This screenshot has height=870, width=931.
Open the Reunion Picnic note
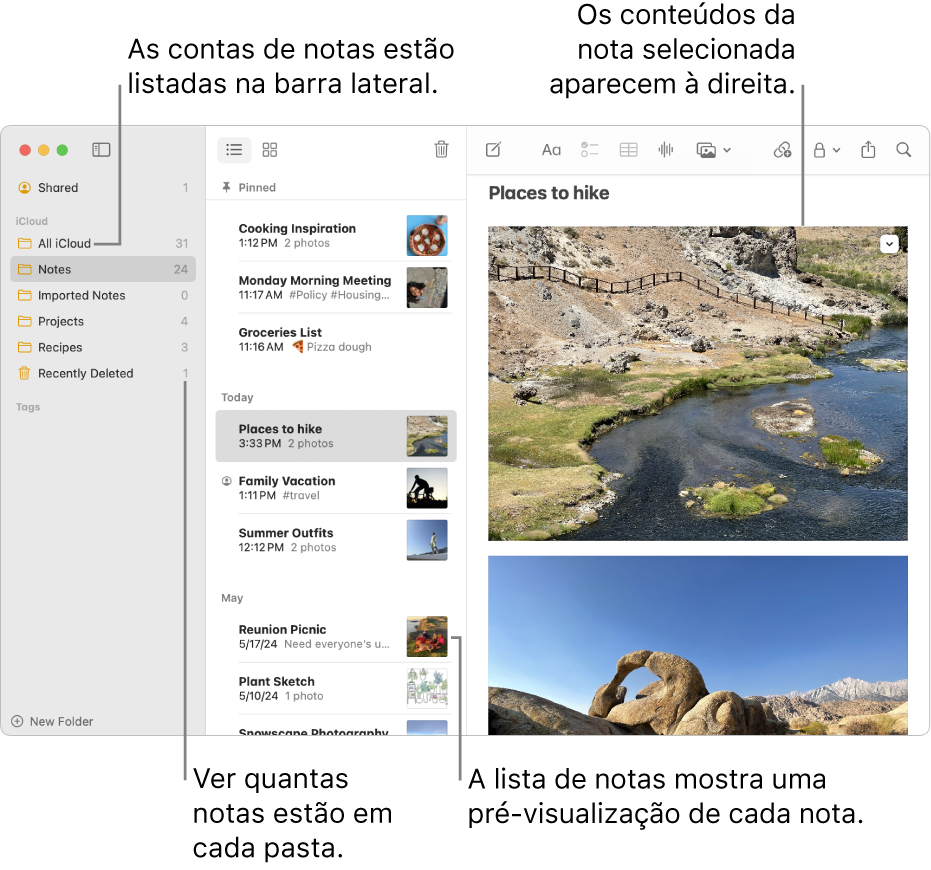[x=335, y=637]
